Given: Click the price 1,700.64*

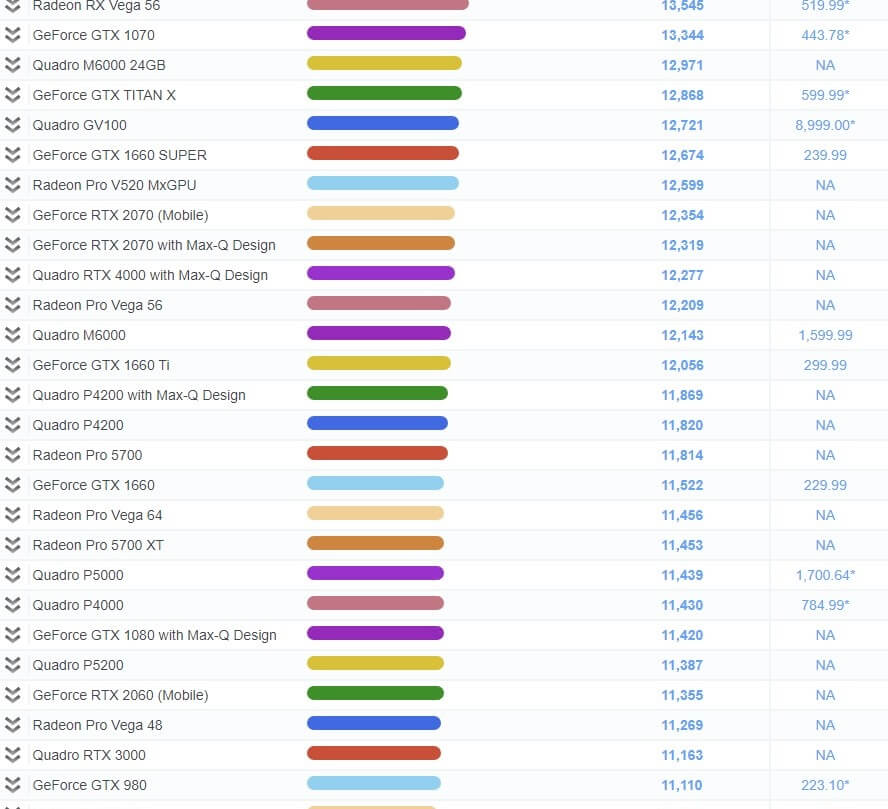Looking at the screenshot, I should (x=825, y=575).
